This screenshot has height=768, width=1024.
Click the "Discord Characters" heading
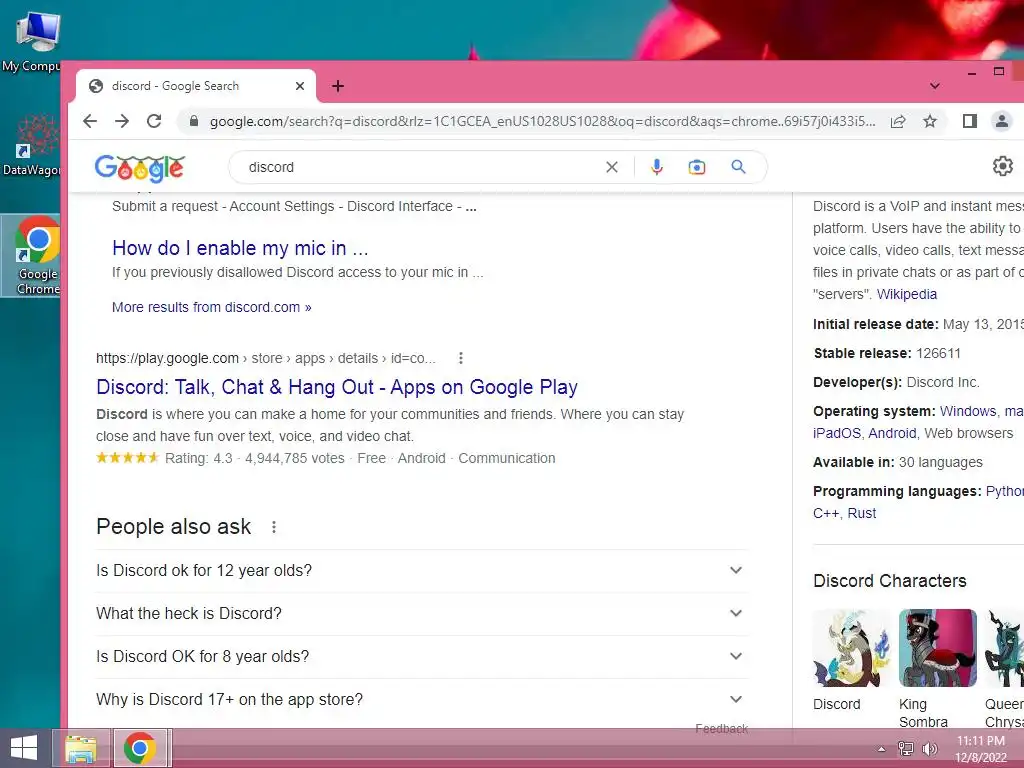click(x=889, y=581)
